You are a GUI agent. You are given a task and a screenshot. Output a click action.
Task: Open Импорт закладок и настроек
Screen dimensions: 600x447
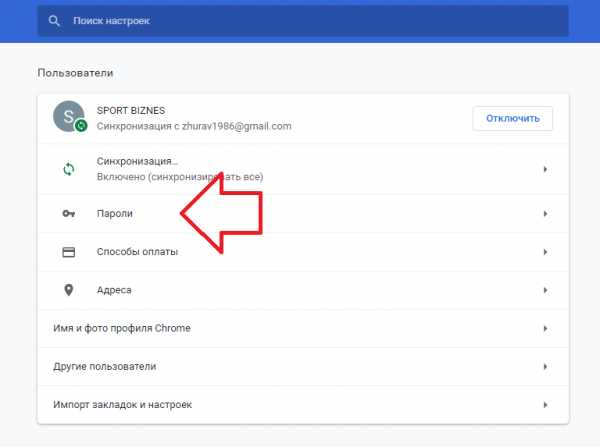pos(303,405)
